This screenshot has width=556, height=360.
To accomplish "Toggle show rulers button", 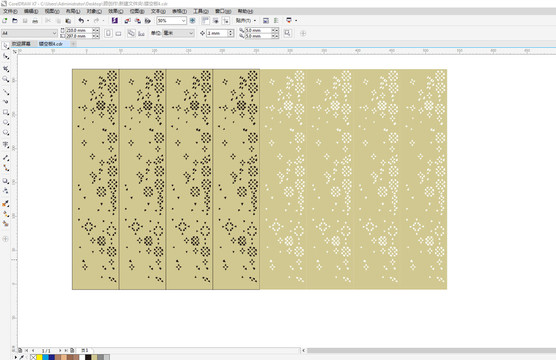I will point(205,21).
